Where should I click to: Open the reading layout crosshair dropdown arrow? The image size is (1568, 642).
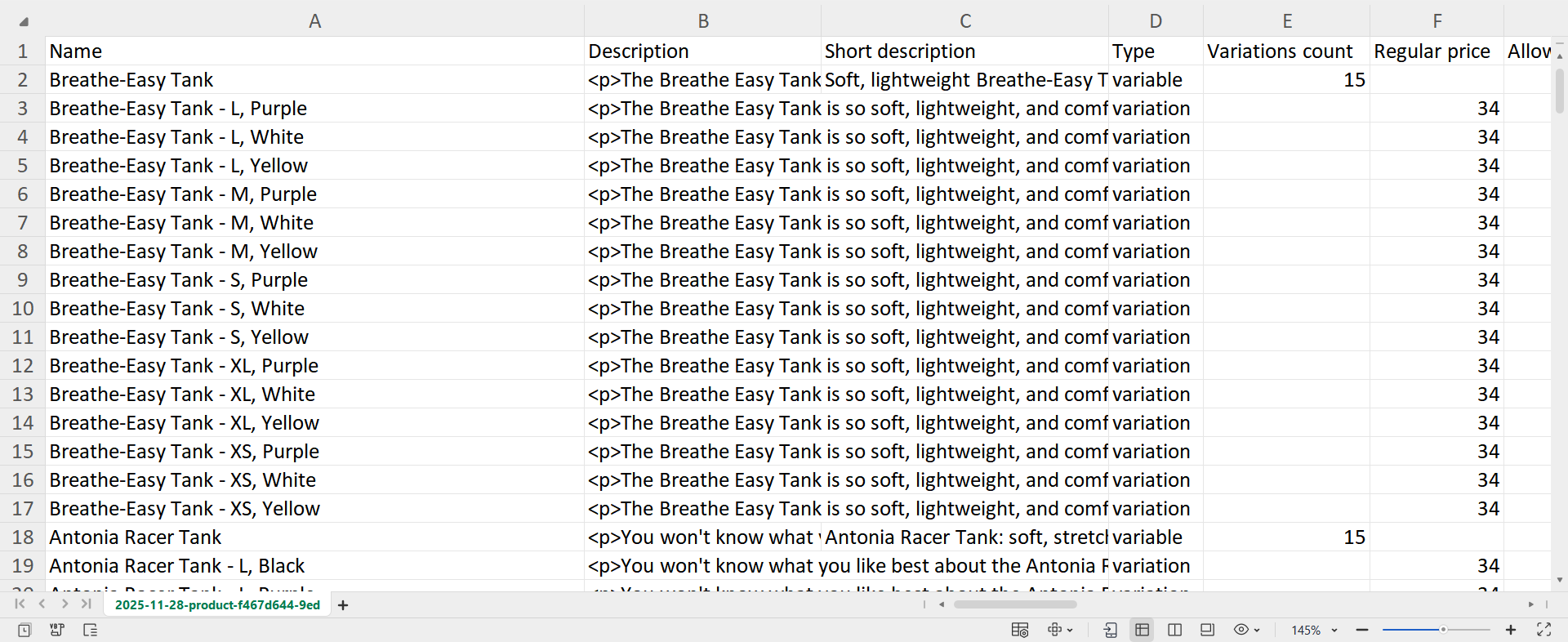[x=1070, y=631]
